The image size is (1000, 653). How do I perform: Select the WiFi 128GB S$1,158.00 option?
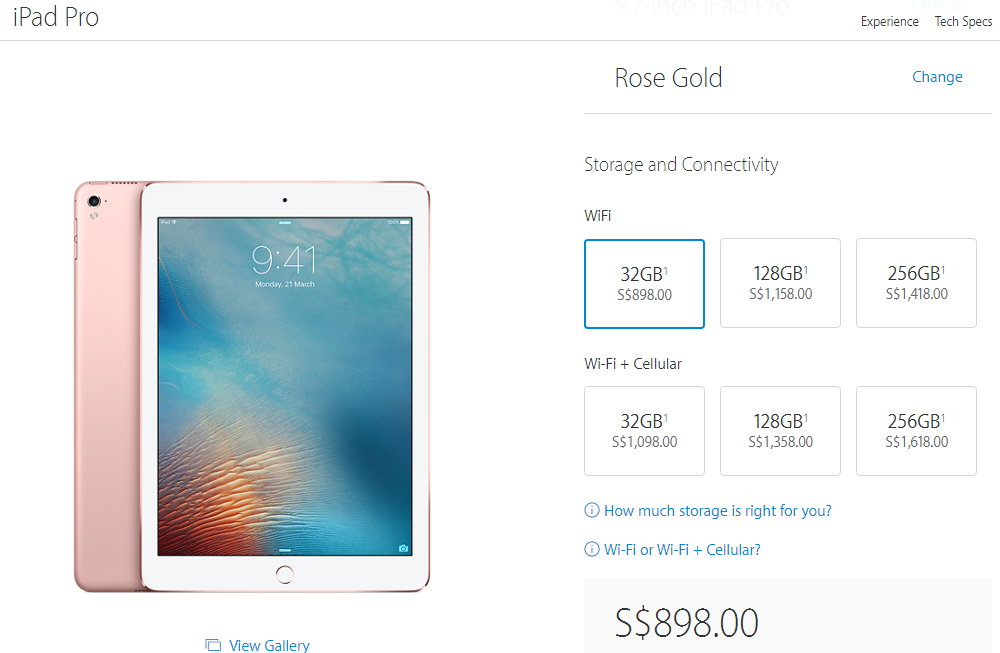click(780, 283)
